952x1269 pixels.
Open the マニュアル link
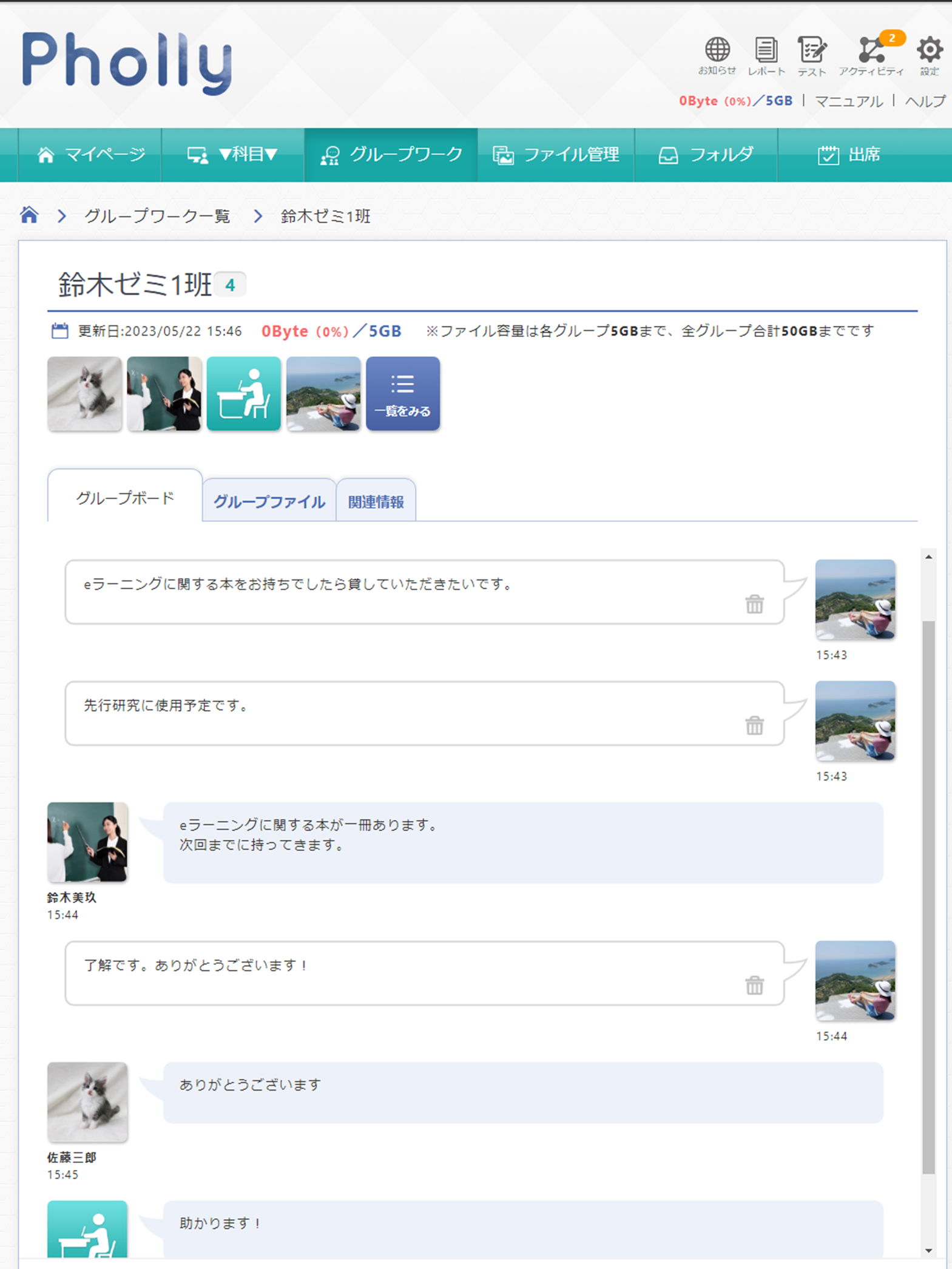[x=848, y=101]
